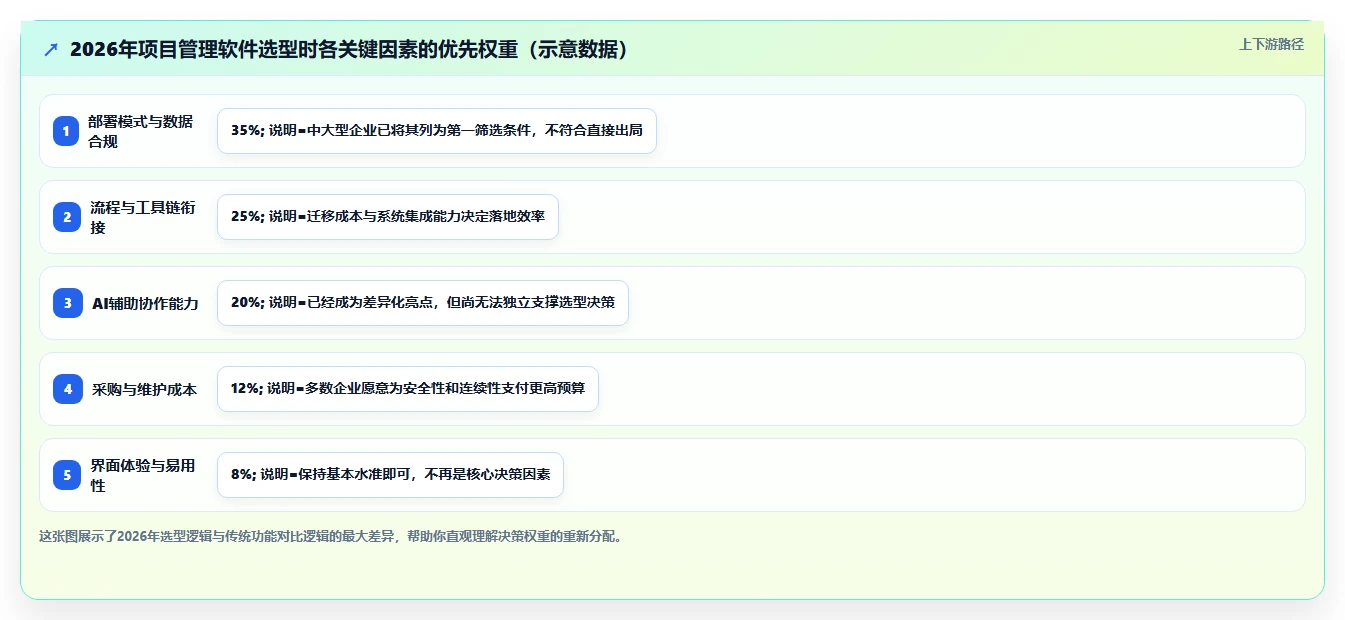Select the 部署模式与数据合规 label
Viewport: 1345px width, 620px height.
(x=141, y=131)
